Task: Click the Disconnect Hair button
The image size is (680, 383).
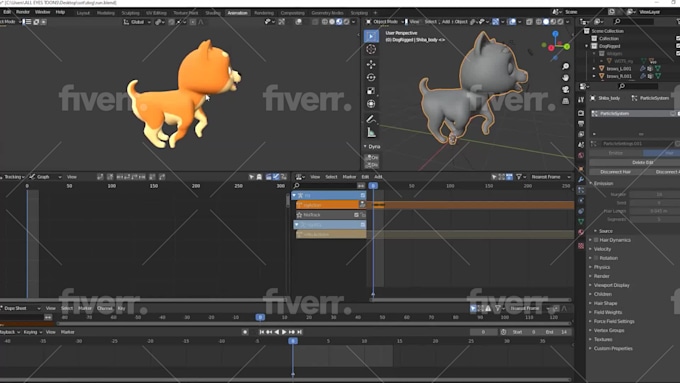Action: pos(616,172)
